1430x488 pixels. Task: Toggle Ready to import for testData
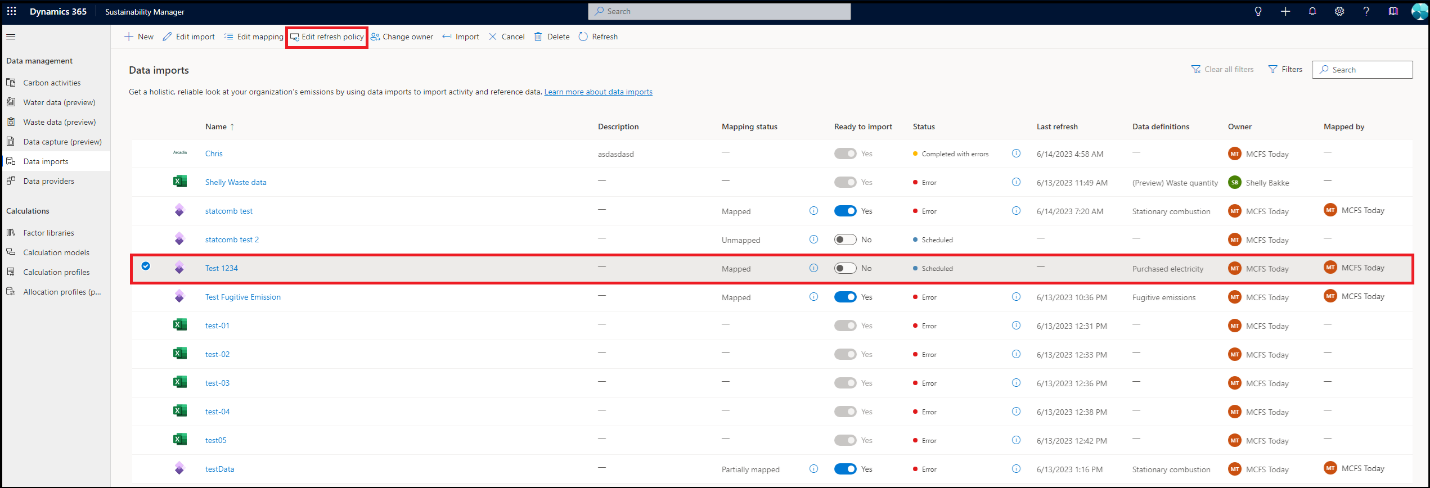coord(846,469)
